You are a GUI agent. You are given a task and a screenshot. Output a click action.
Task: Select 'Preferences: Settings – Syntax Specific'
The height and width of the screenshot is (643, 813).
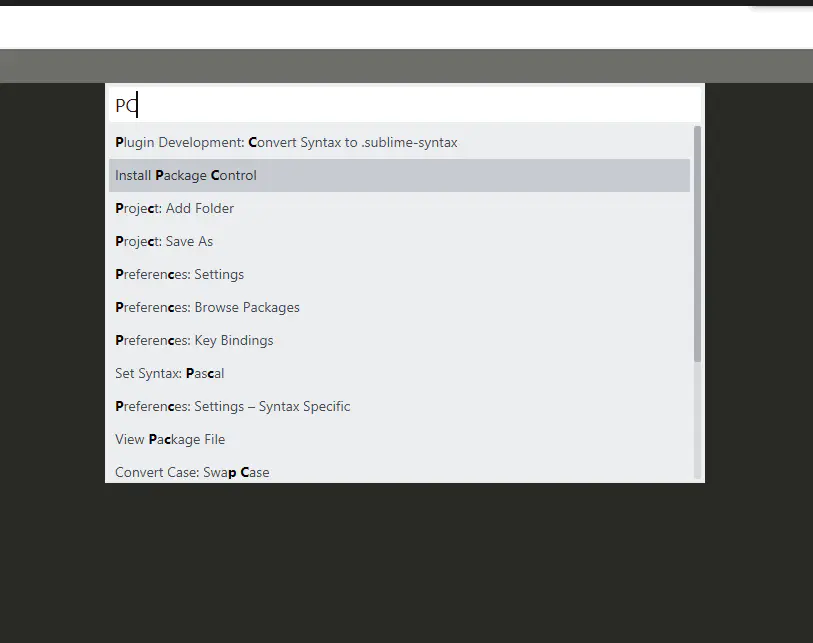(x=233, y=407)
